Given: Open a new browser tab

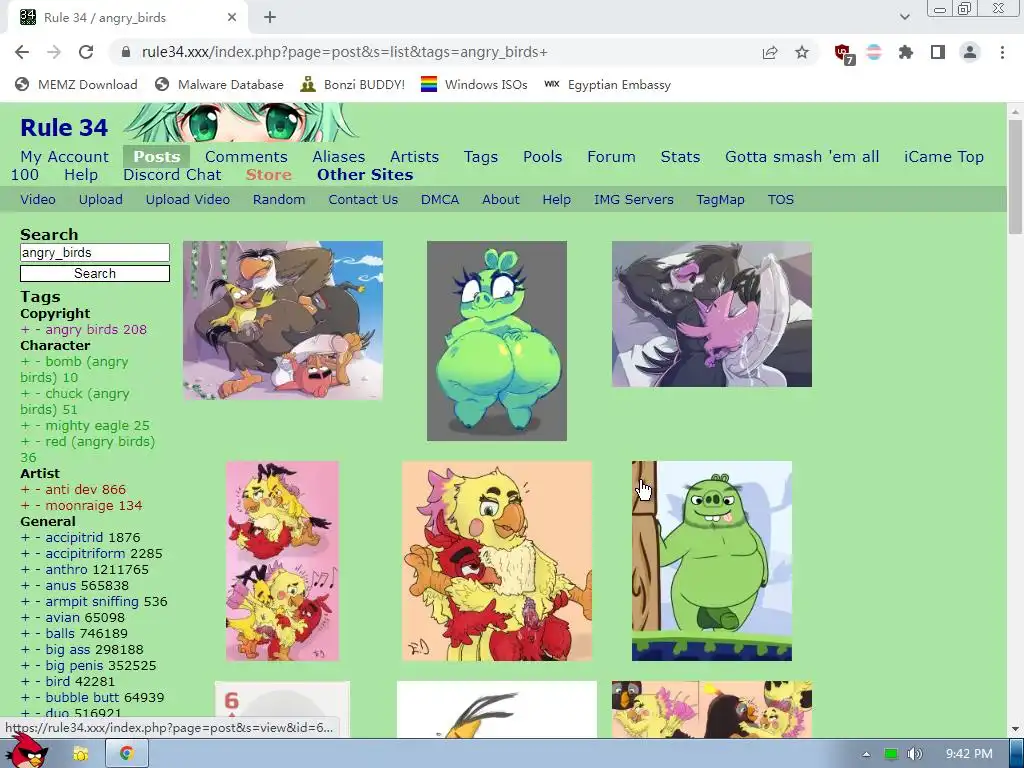Looking at the screenshot, I should click(x=270, y=18).
